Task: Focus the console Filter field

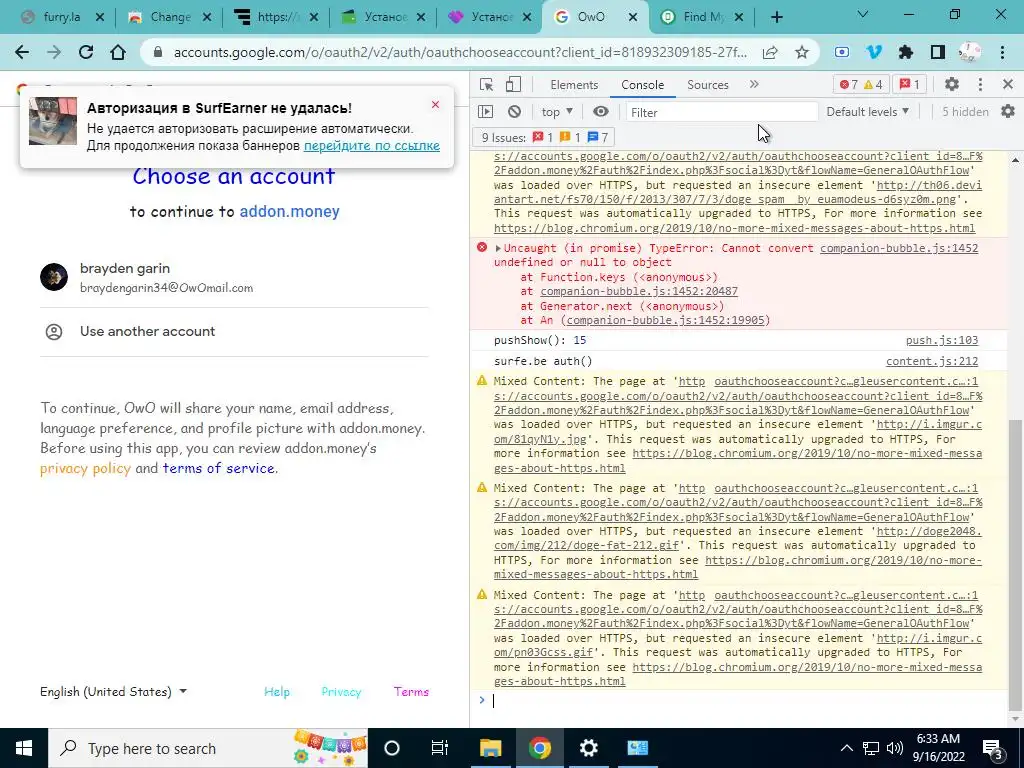Action: [x=722, y=112]
